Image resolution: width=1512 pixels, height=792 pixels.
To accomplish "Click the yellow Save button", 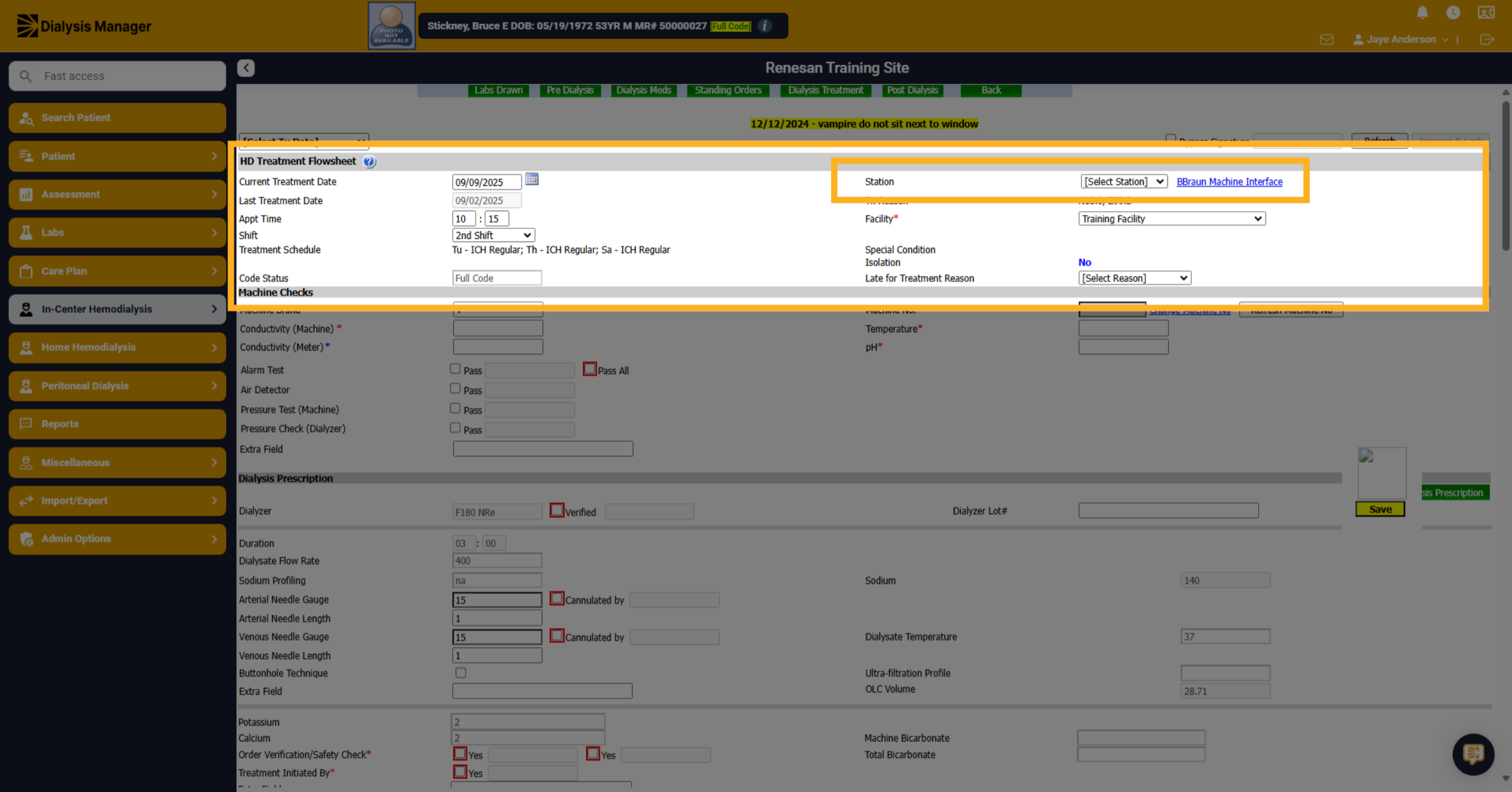I will (1380, 509).
